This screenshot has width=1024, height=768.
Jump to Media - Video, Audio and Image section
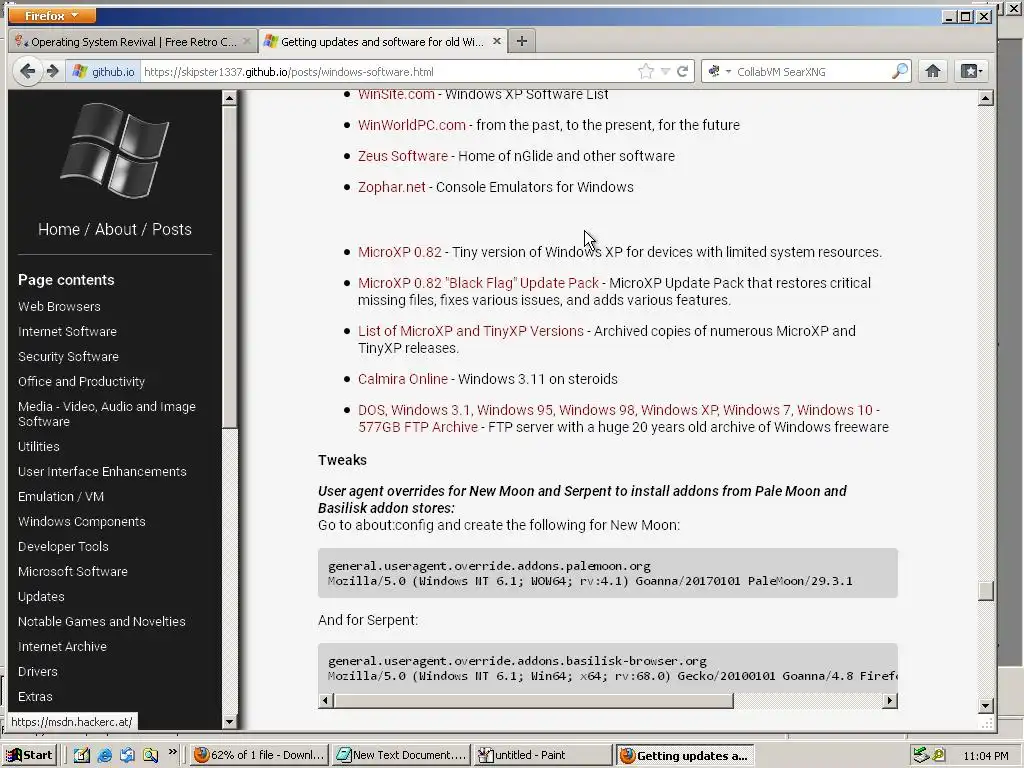click(x=106, y=414)
